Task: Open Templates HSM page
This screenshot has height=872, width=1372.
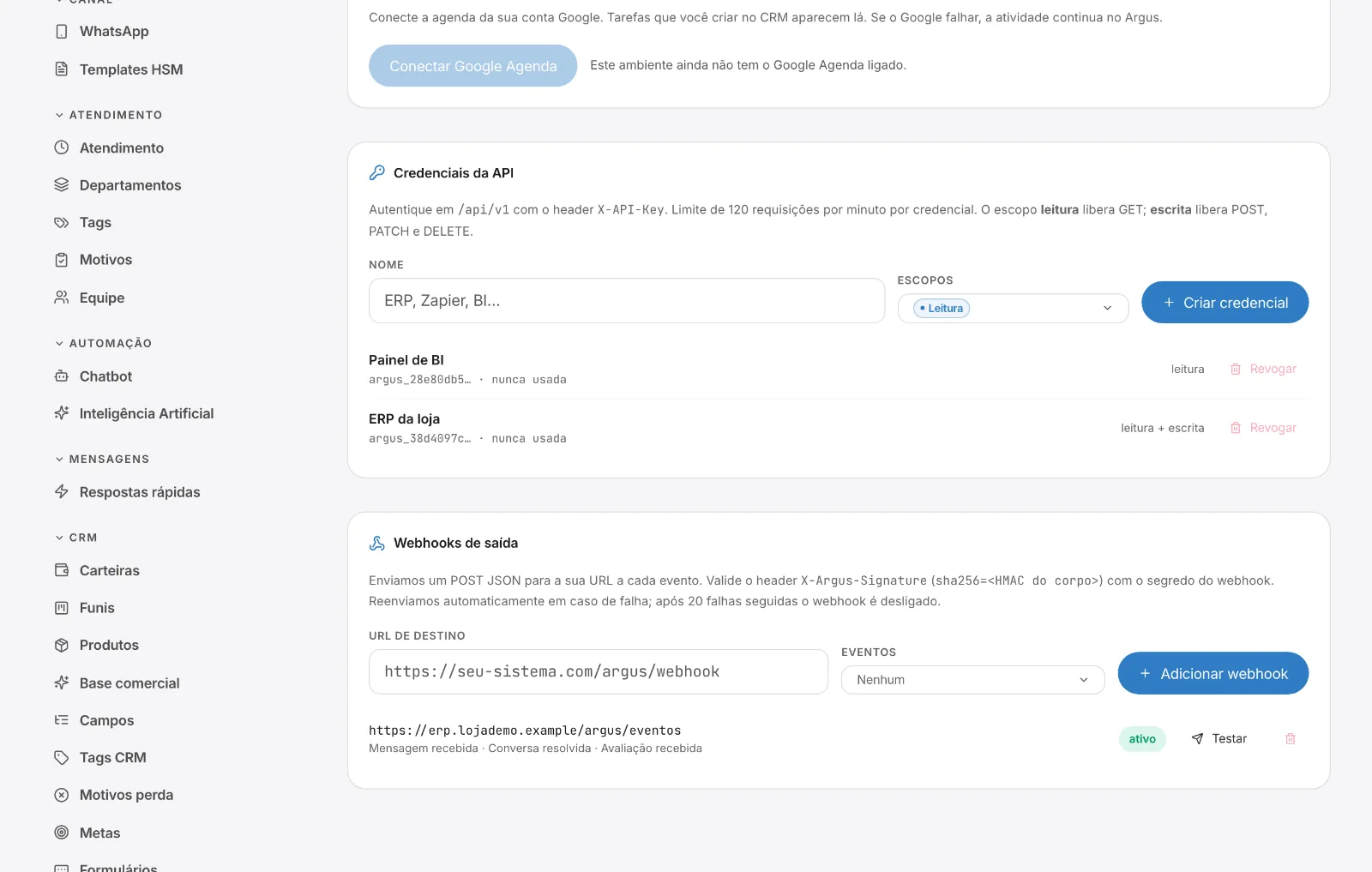Action: (x=131, y=69)
